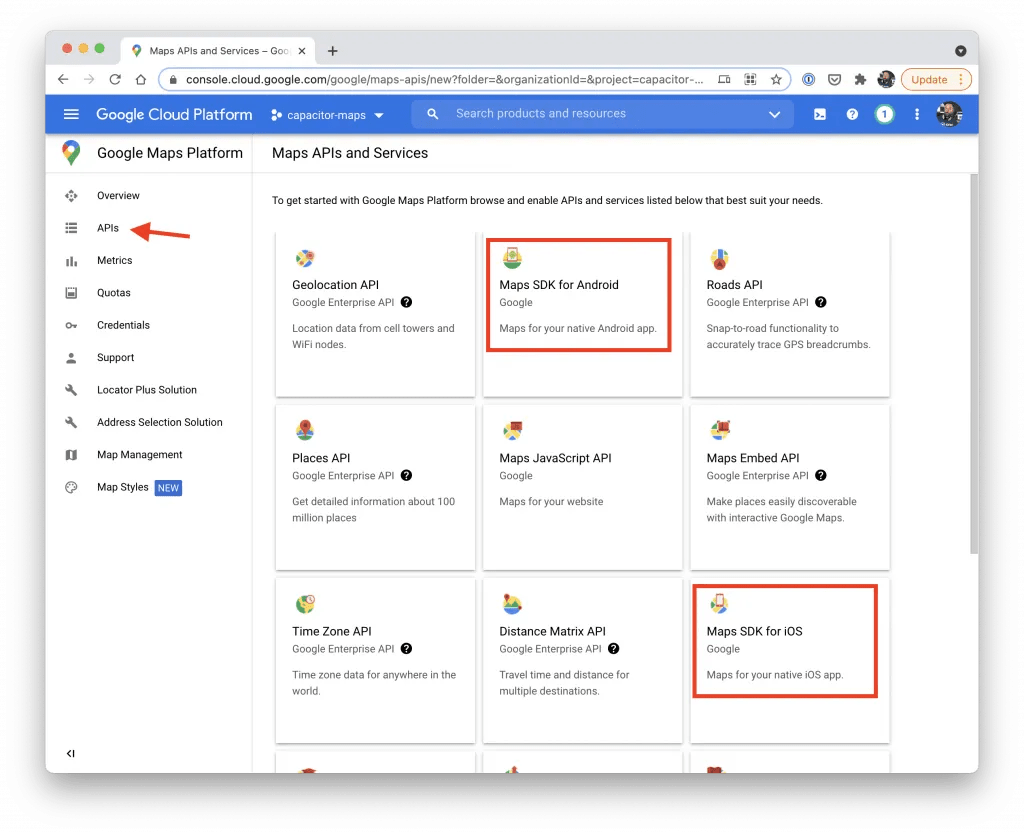
Task: Click the Maps Embed API icon
Action: (x=719, y=430)
